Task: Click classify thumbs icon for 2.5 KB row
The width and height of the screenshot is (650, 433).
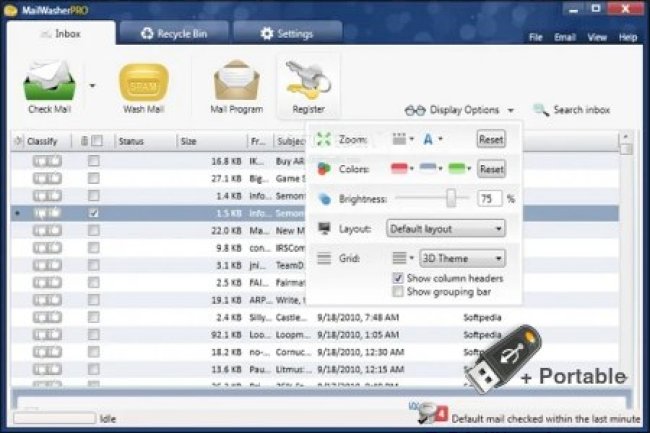Action: coord(47,283)
